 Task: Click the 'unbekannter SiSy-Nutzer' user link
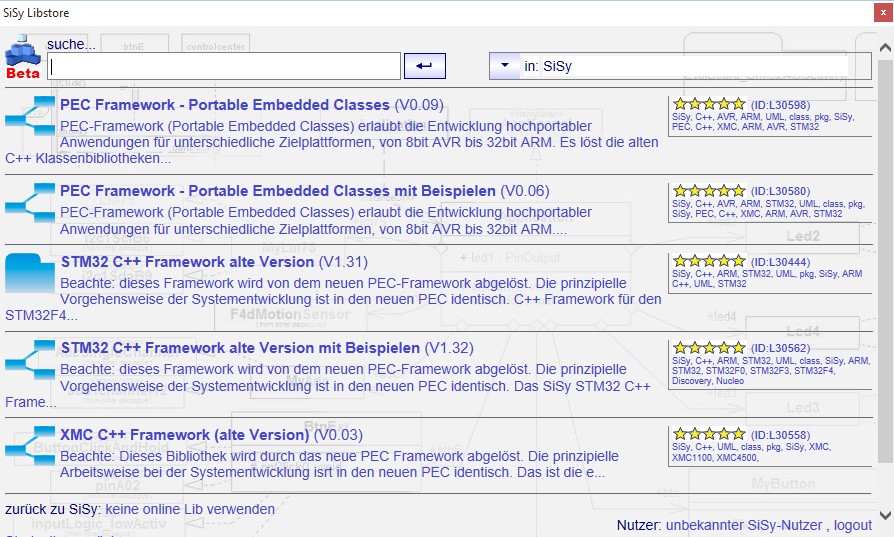744,525
